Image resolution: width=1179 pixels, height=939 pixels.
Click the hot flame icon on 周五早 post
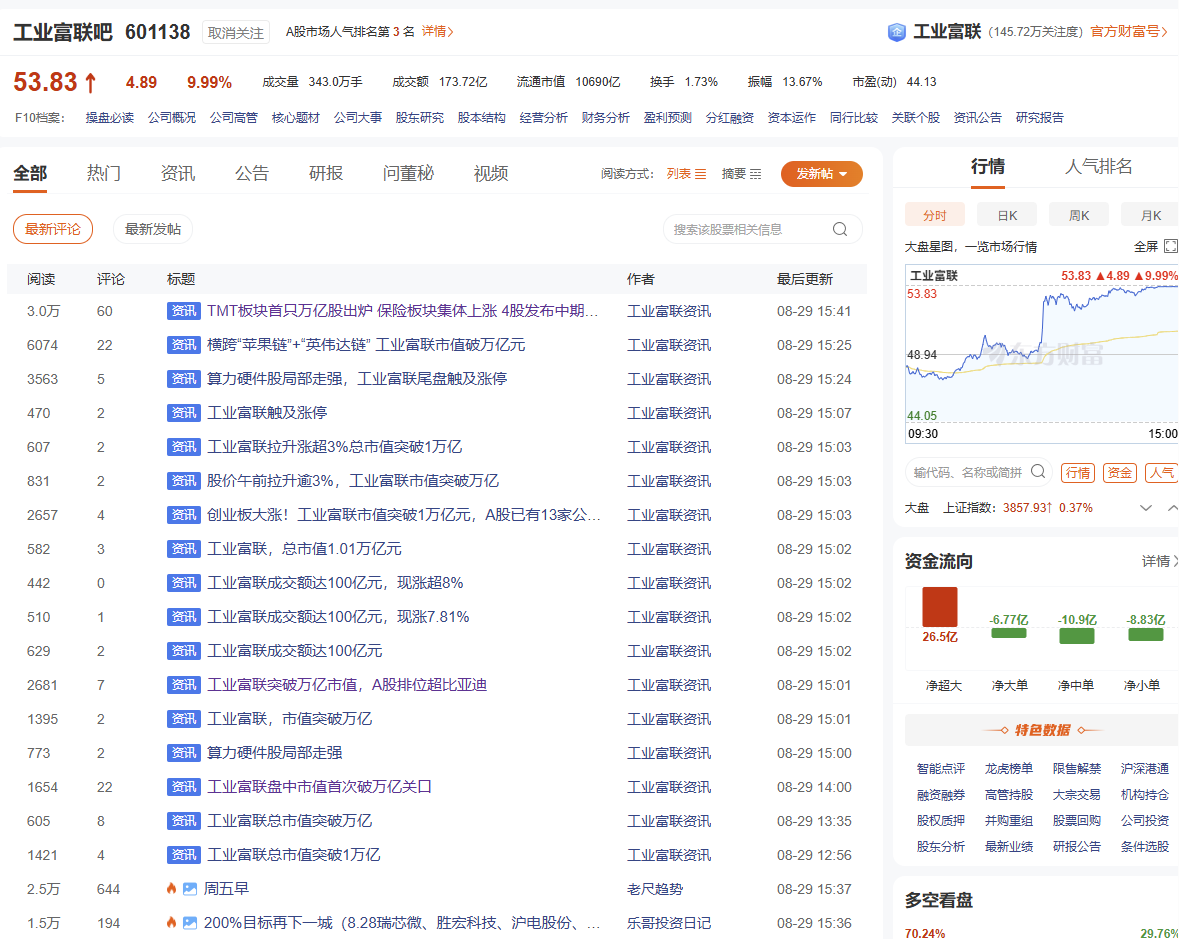(x=171, y=889)
